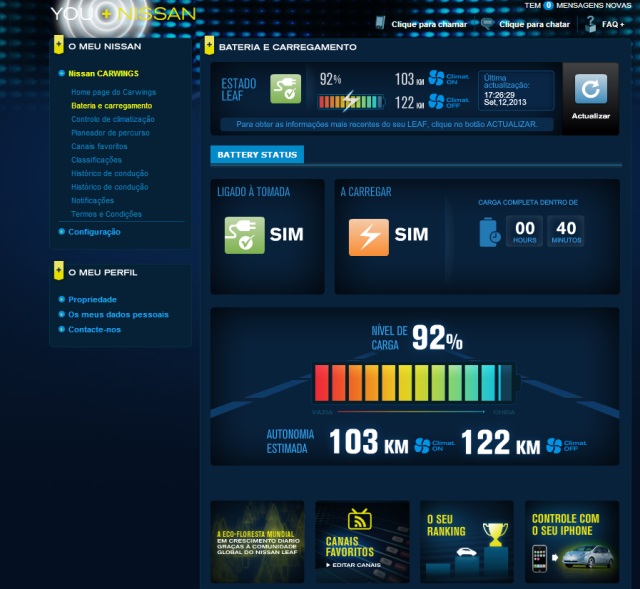The image size is (640, 589).
Task: Click the 92% value in Estado LEAF
Action: tap(330, 79)
